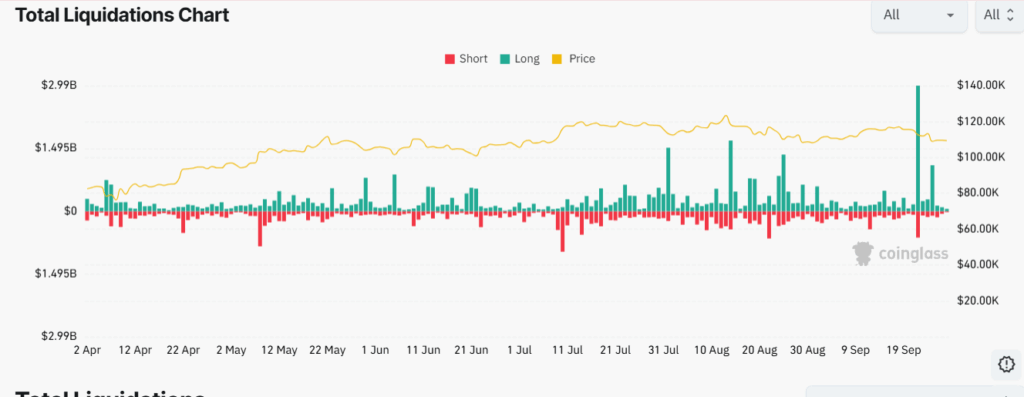Click the '21 Jul' date label
This screenshot has width=1024, height=397.
pyautogui.click(x=615, y=351)
